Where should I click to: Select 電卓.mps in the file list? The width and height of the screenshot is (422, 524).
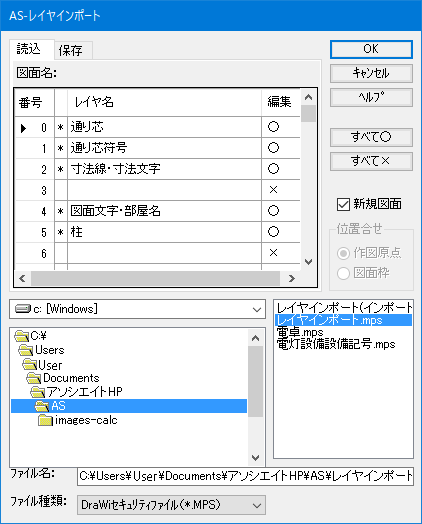(300, 332)
